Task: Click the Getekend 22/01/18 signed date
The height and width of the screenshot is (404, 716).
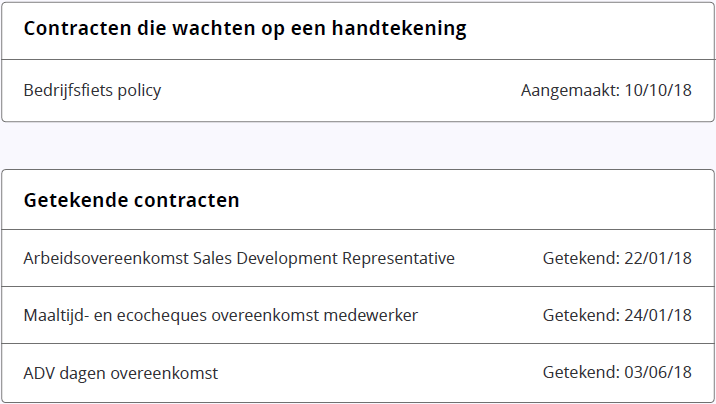Action: pyautogui.click(x=617, y=258)
